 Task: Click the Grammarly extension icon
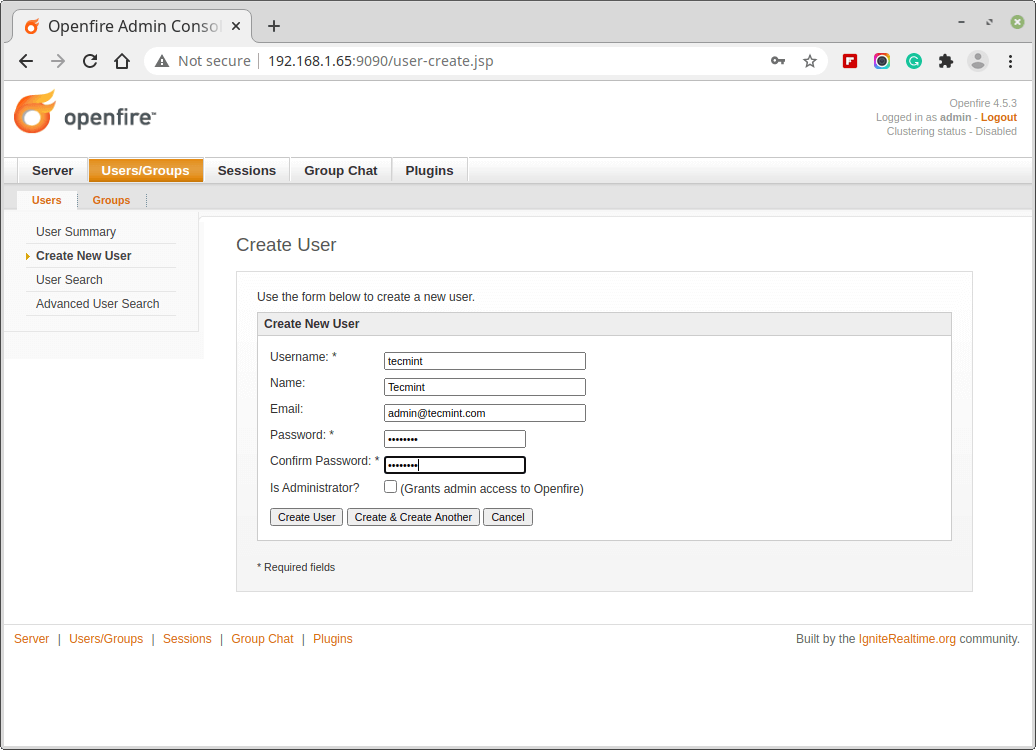pyautogui.click(x=914, y=61)
